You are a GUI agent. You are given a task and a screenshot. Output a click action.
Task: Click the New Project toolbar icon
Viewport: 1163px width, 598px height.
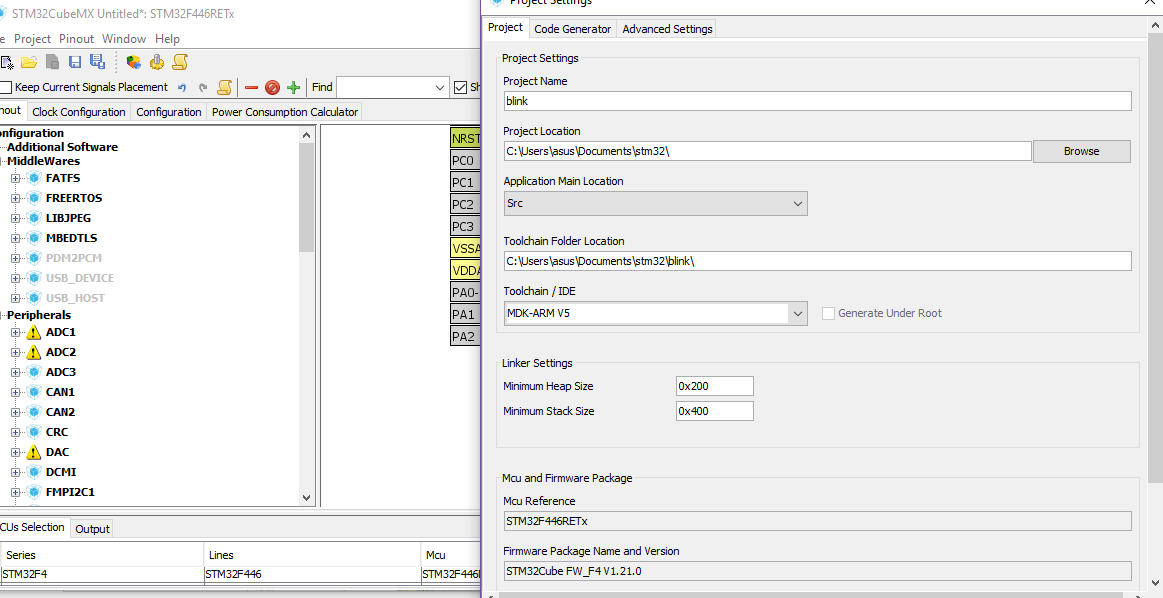point(7,62)
